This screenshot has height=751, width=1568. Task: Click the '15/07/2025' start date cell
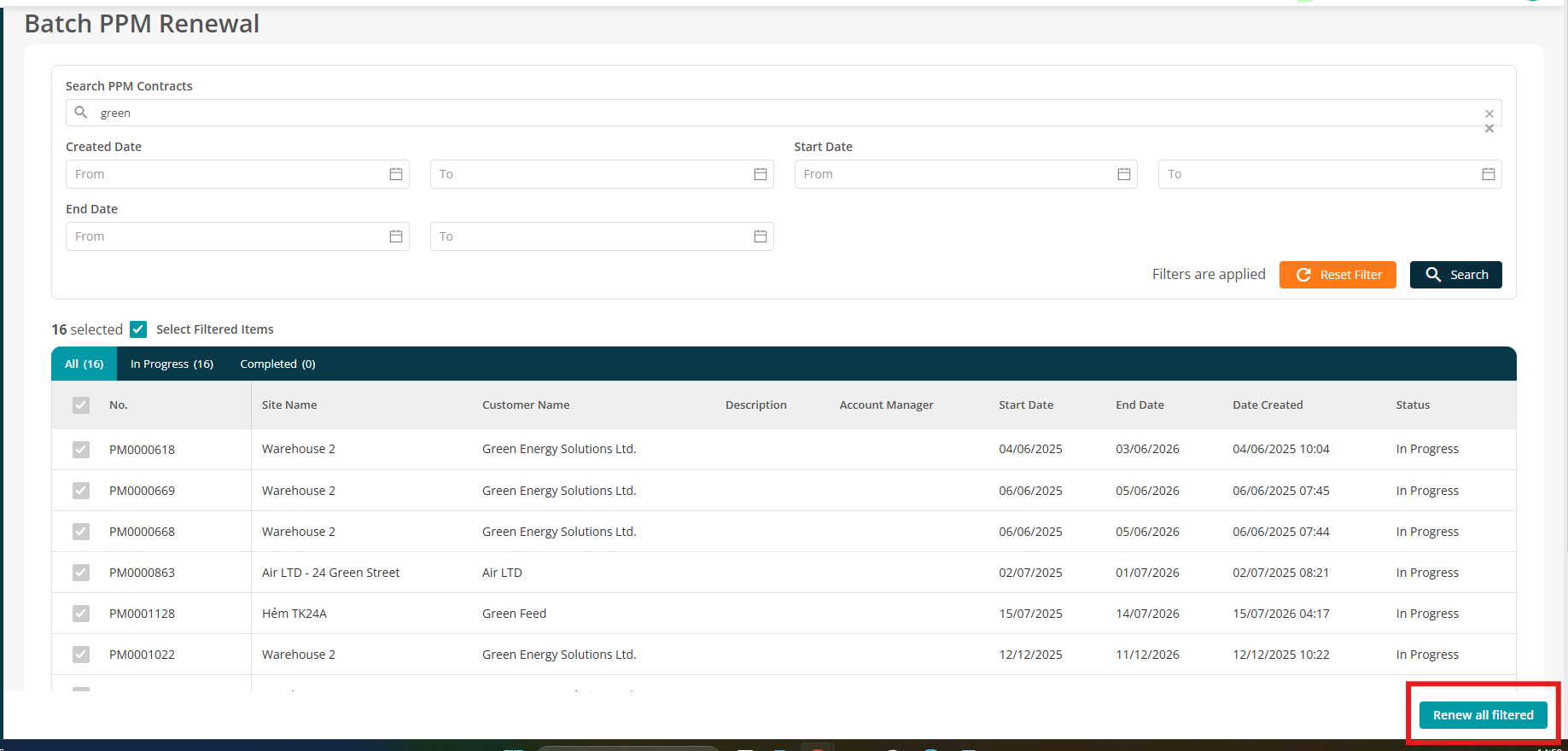point(1031,614)
